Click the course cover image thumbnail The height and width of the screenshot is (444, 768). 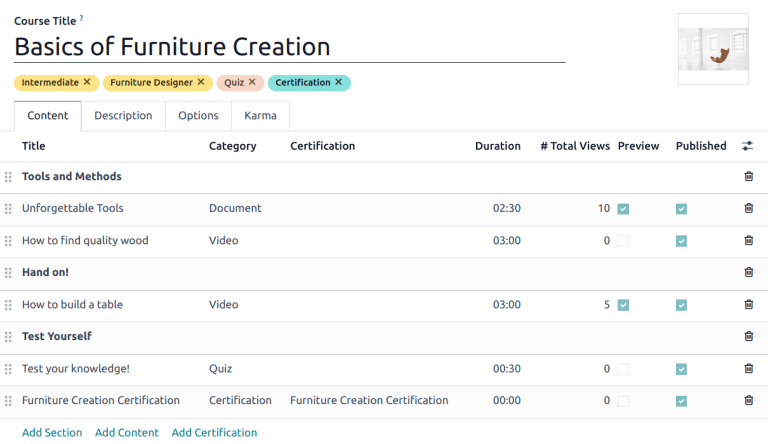(712, 49)
